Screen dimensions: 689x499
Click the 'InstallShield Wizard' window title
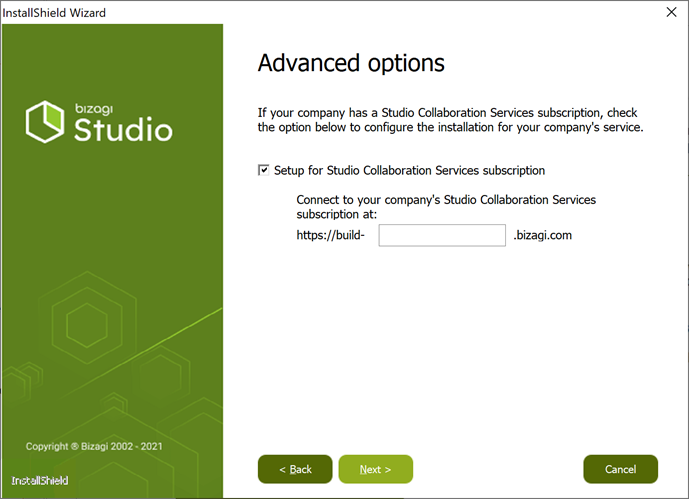point(54,13)
